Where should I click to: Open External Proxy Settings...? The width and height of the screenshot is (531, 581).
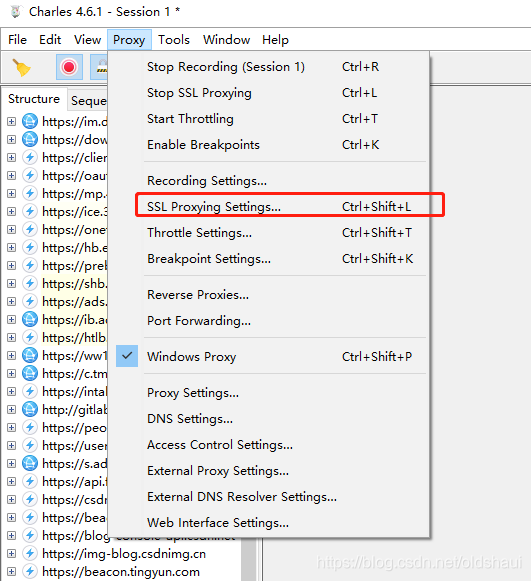click(269, 471)
